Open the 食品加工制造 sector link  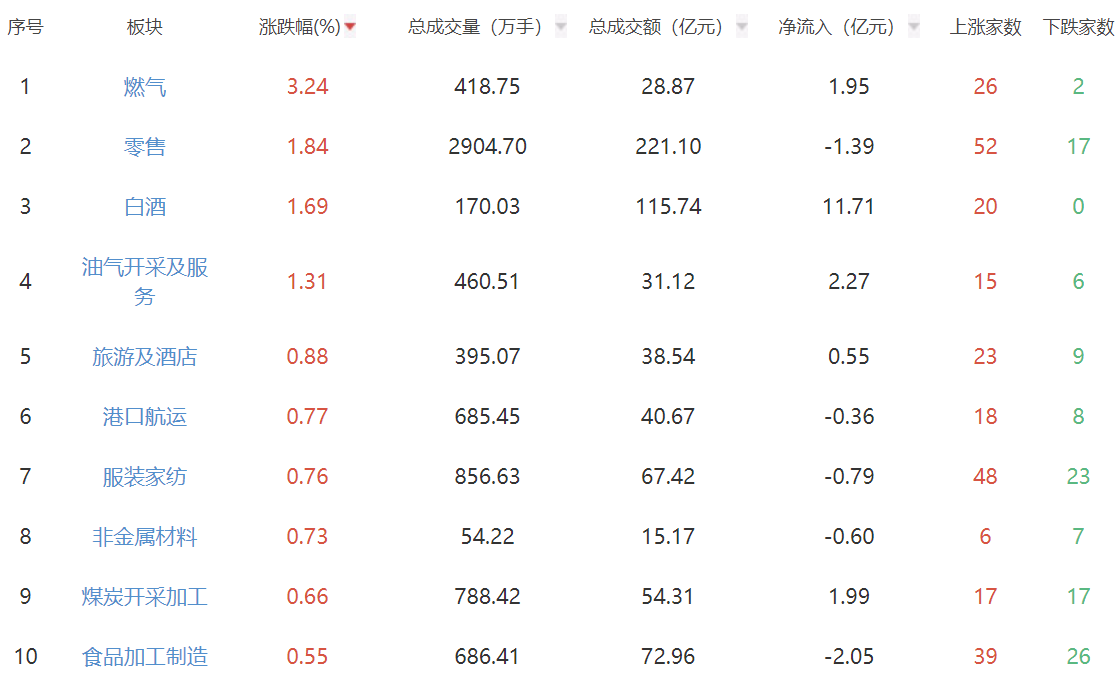pyautogui.click(x=145, y=657)
